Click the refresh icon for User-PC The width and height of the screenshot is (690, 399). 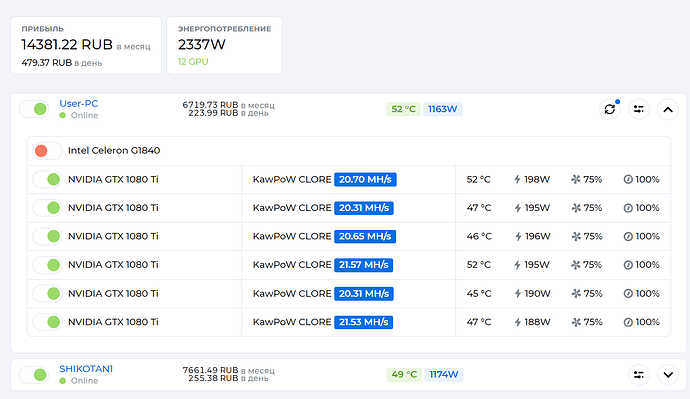(x=609, y=109)
